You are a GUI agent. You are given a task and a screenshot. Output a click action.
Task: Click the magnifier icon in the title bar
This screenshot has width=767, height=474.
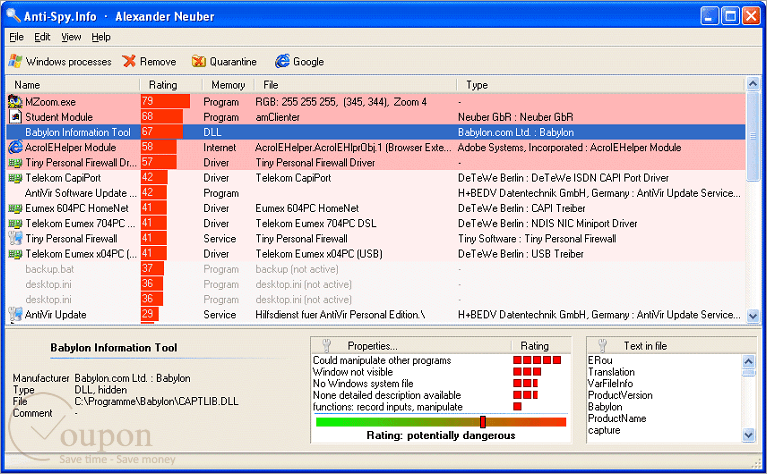[13, 16]
